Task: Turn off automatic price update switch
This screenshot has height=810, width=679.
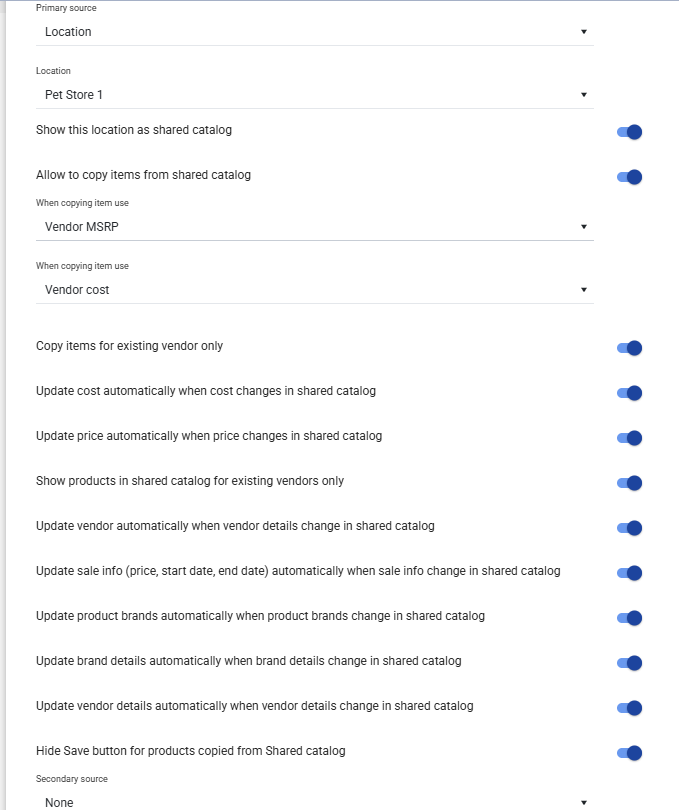Action: [629, 438]
